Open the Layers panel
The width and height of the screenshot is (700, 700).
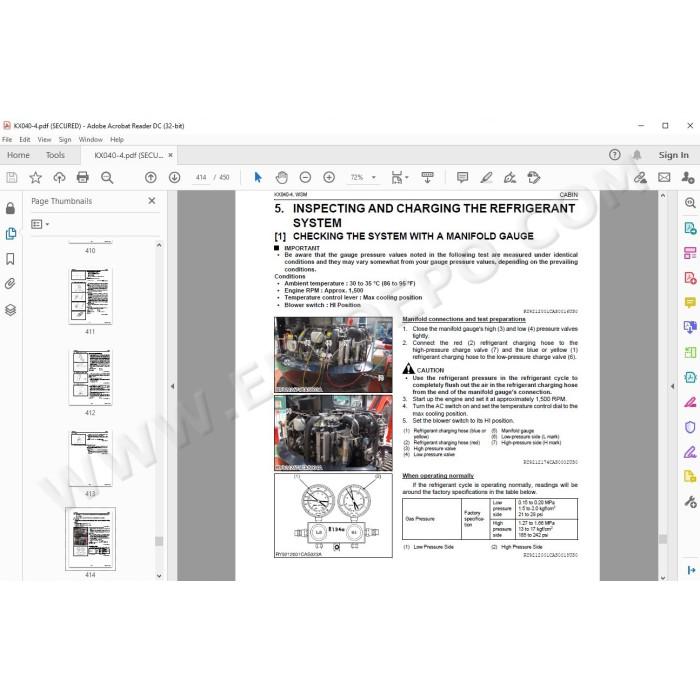pos(10,310)
